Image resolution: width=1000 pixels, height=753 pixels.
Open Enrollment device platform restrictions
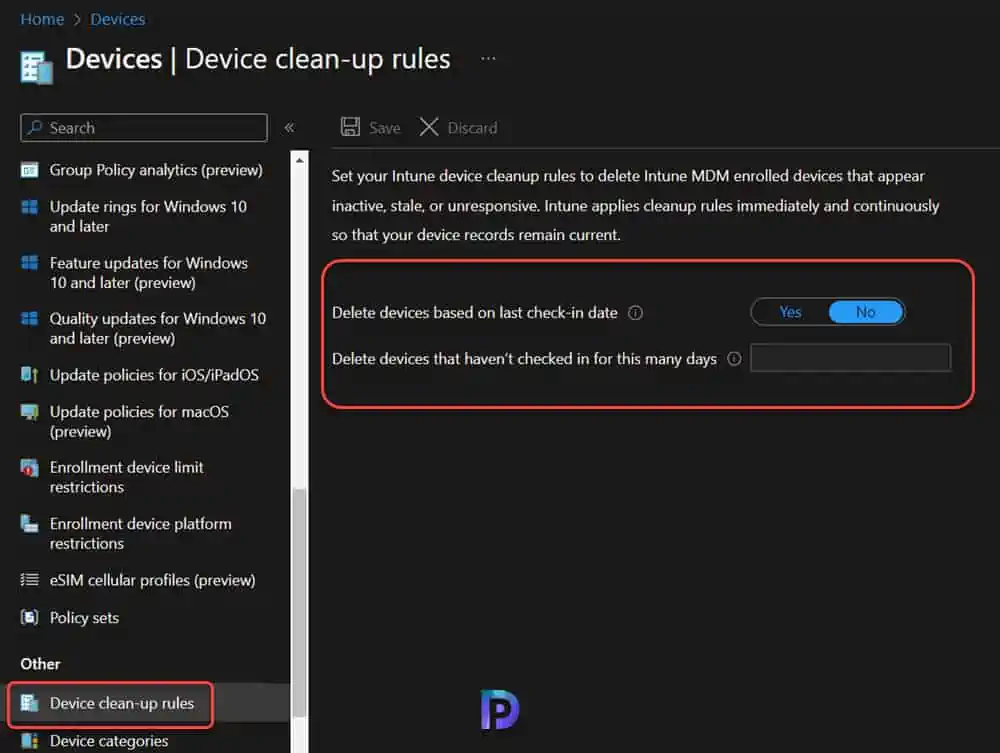click(x=140, y=533)
